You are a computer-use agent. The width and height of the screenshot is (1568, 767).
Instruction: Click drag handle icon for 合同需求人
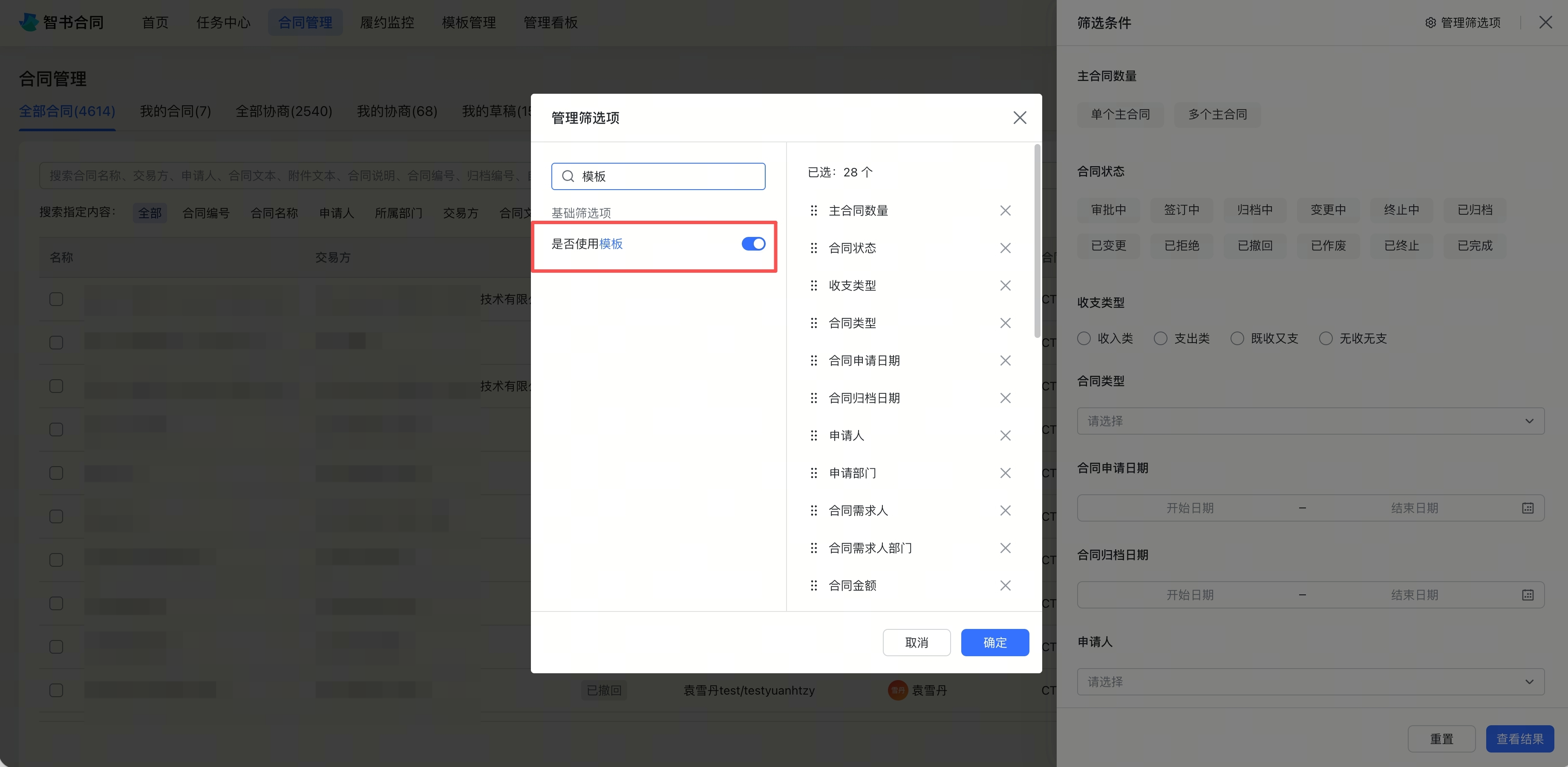(x=814, y=510)
